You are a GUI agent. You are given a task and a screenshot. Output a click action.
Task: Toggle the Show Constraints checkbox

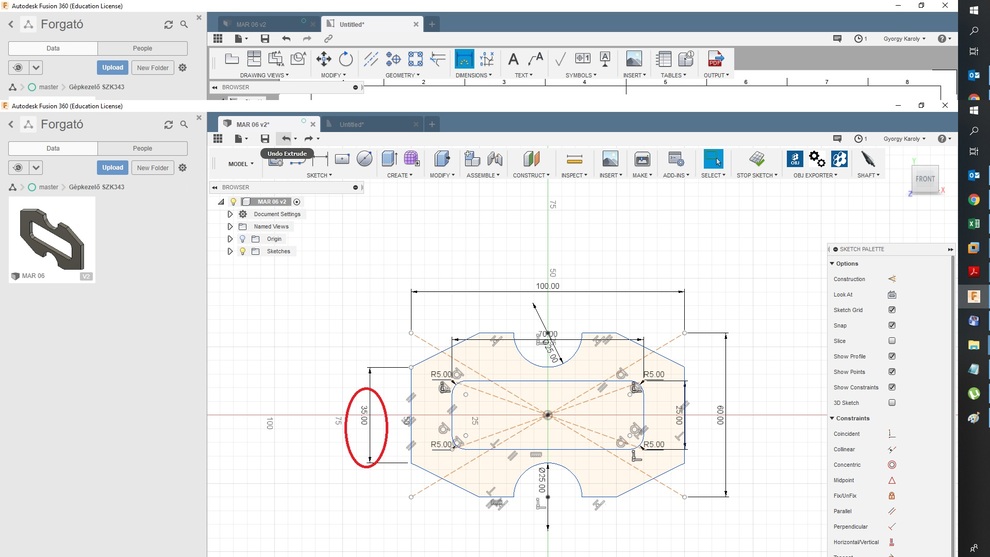(892, 387)
